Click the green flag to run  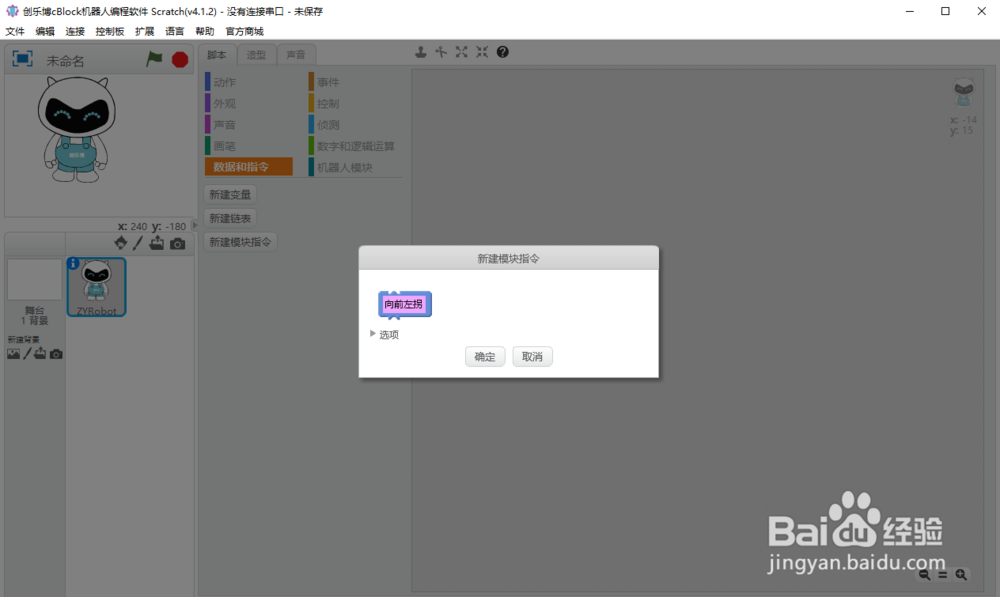point(155,59)
